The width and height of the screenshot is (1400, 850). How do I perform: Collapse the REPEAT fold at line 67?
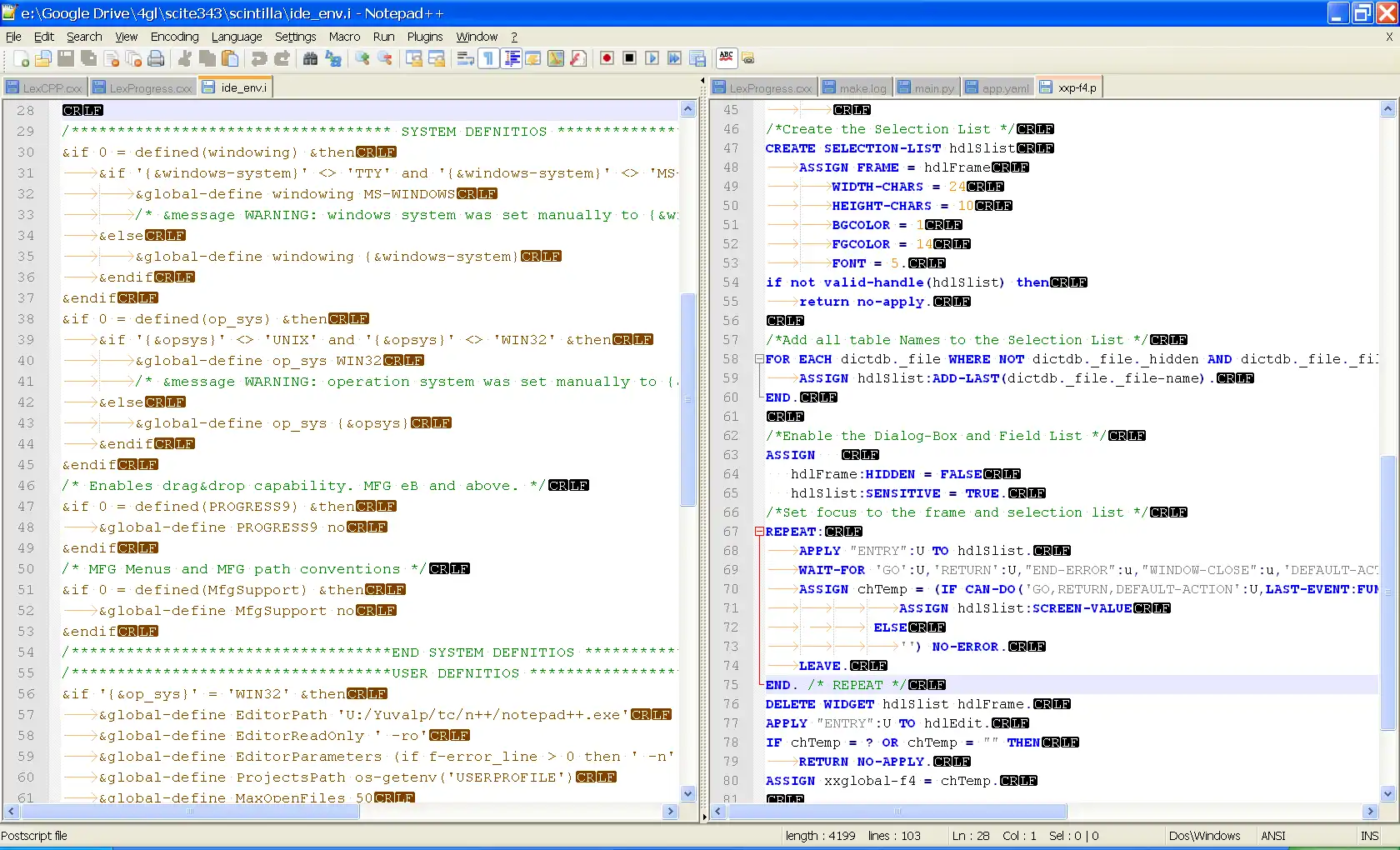point(759,532)
